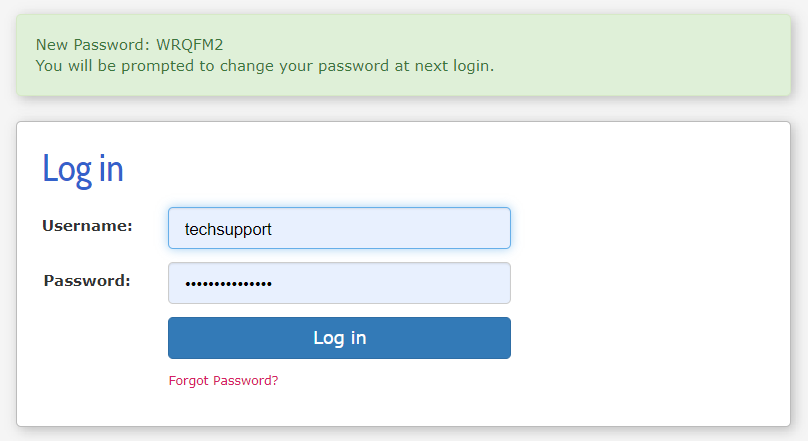The height and width of the screenshot is (441, 808).
Task: Click the Username: label
Action: 87,226
